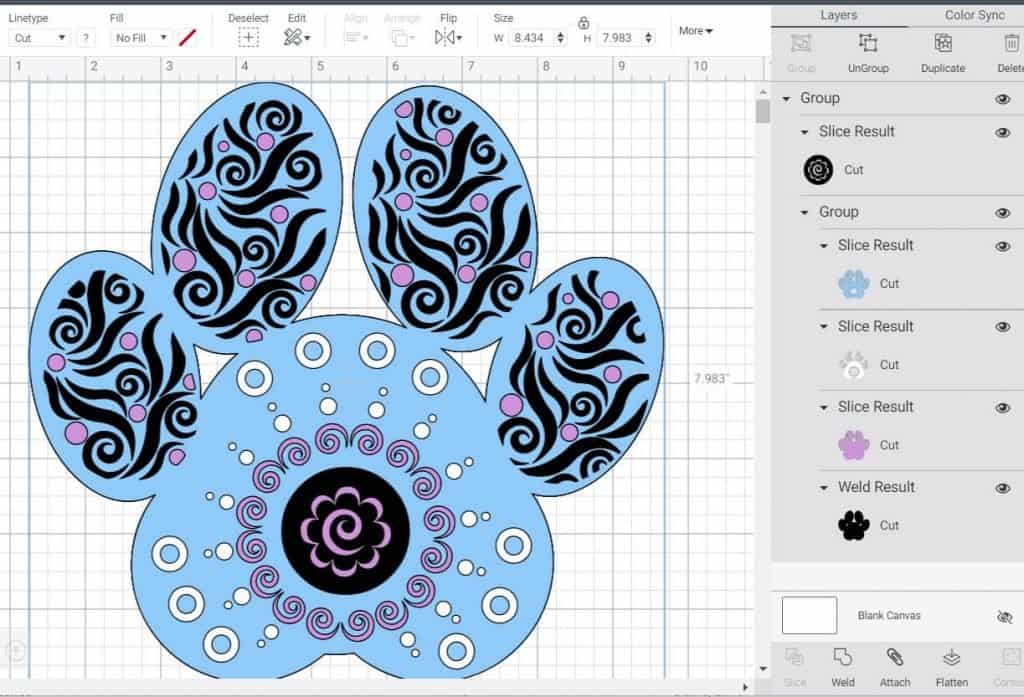Collapse the purple paw Slice Result
Image resolution: width=1024 pixels, height=697 pixels.
pos(824,407)
